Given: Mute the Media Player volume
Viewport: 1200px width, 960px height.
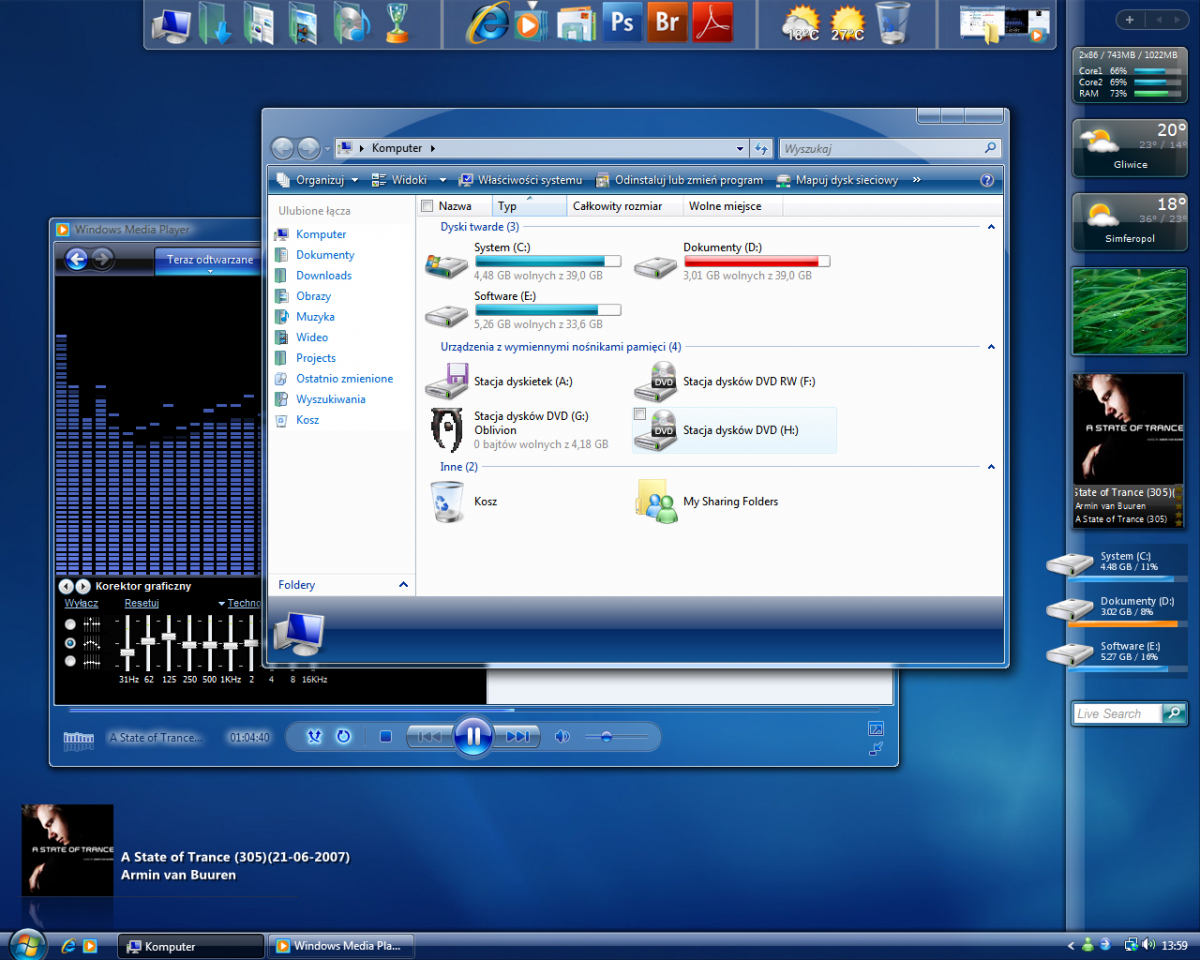Looking at the screenshot, I should [x=562, y=737].
